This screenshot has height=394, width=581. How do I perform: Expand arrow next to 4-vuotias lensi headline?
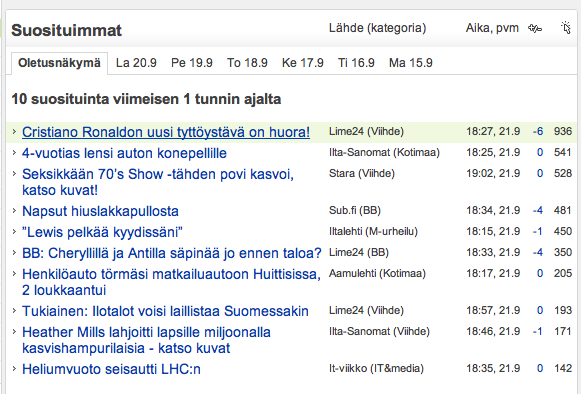coord(14,153)
